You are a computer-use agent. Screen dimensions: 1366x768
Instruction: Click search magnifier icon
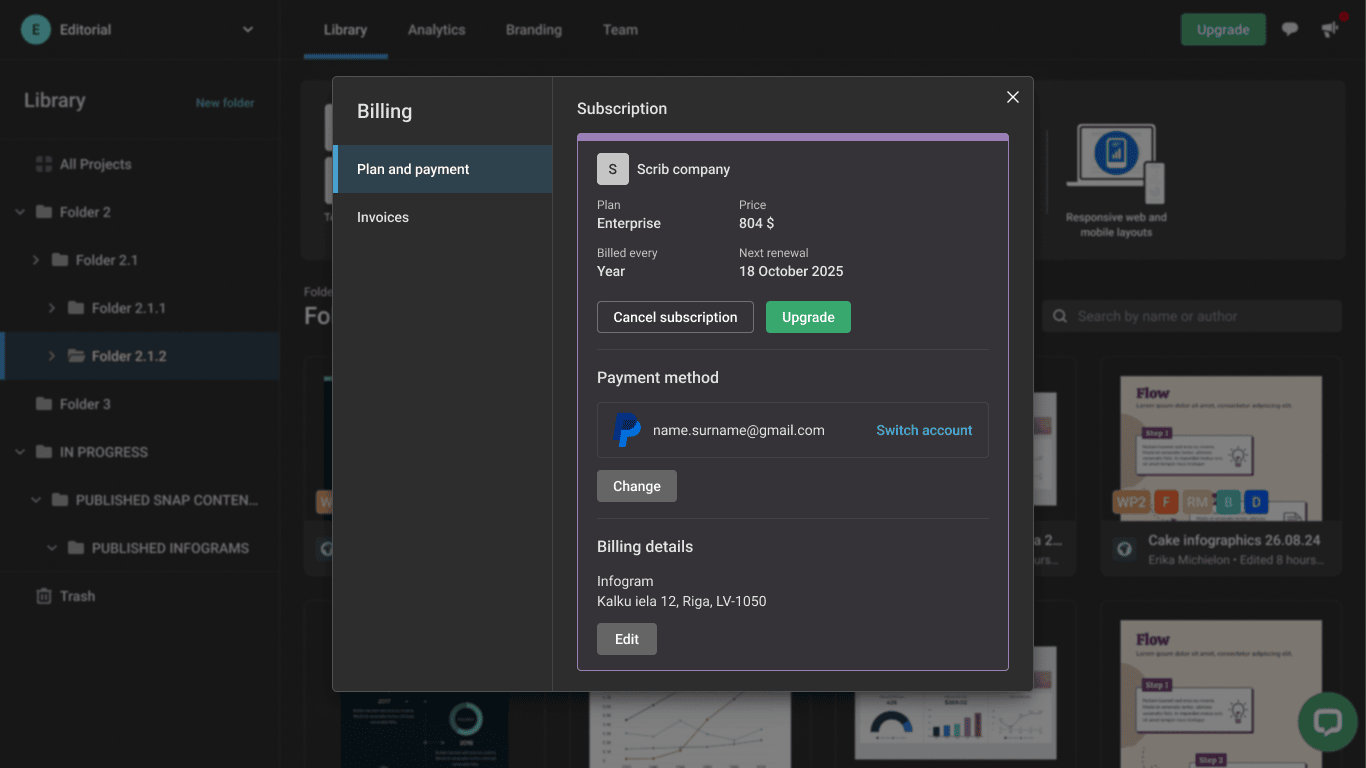(1060, 316)
